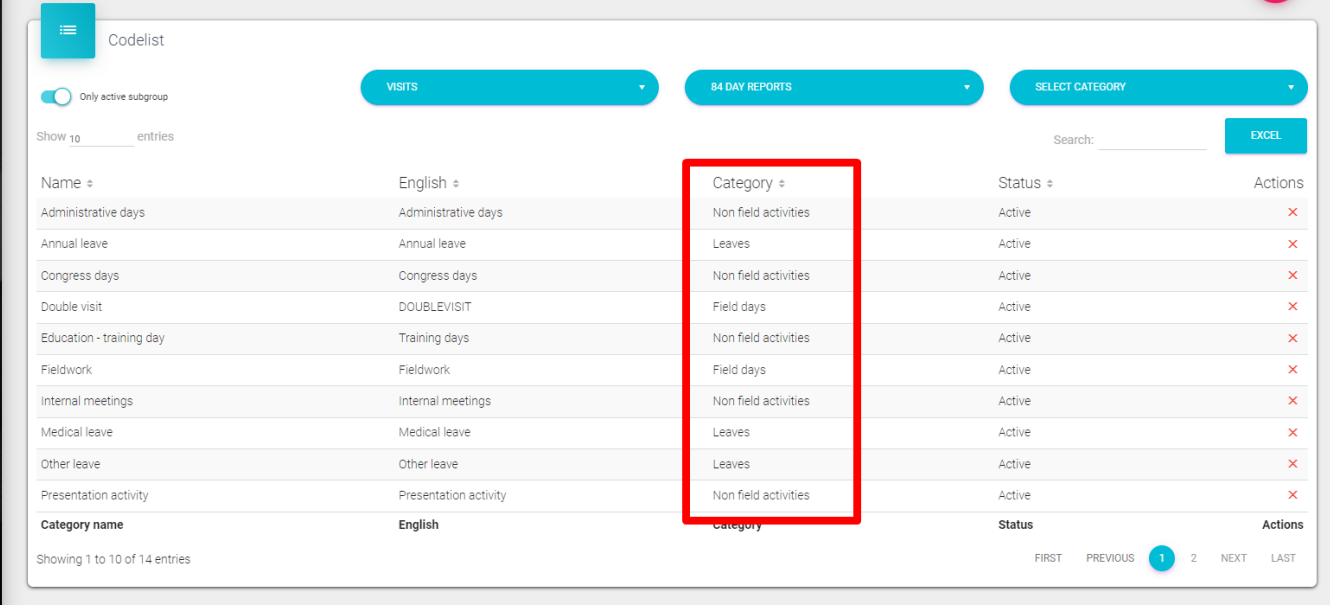1330x605 pixels.
Task: Delete the Presentation activity row
Action: 1292,495
